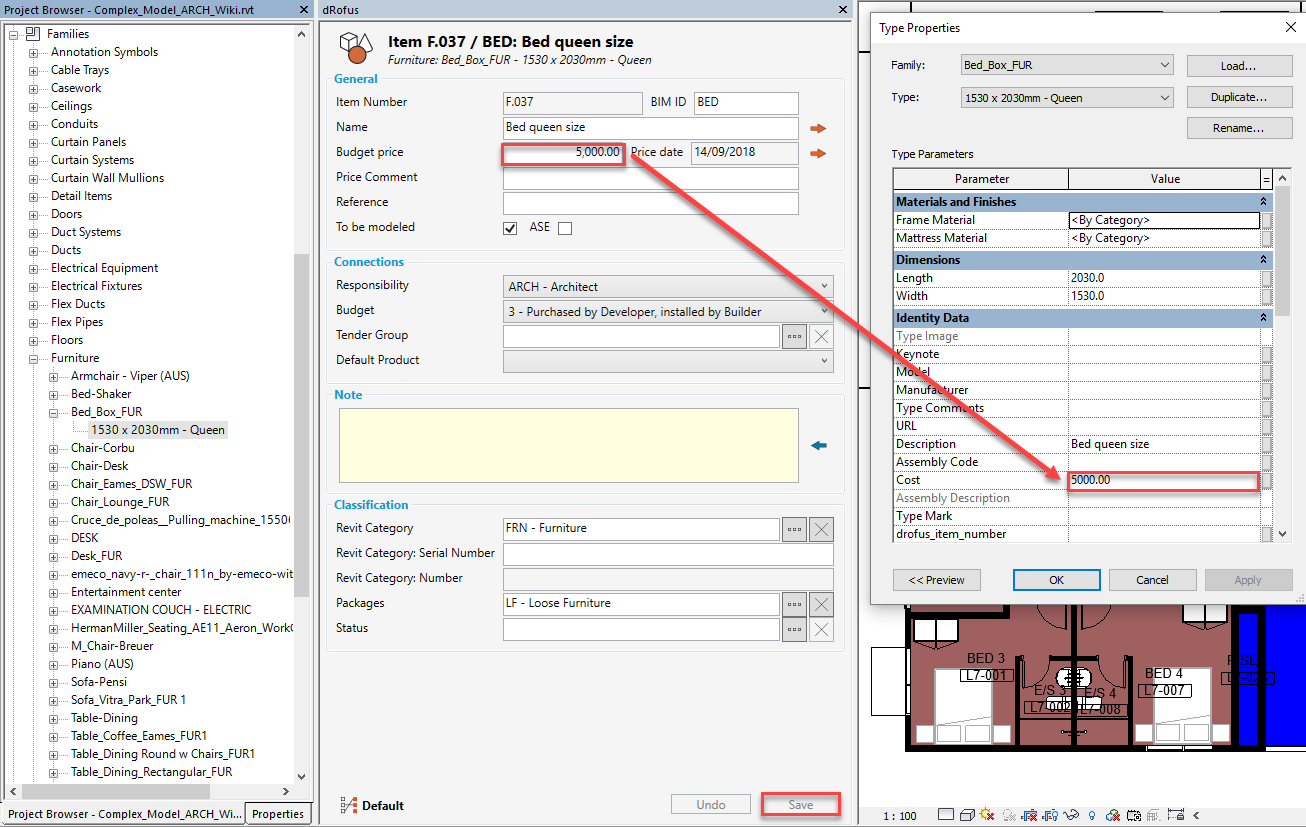This screenshot has width=1306, height=827.
Task: Click the orange arrow beside Price date
Action: pos(818,153)
